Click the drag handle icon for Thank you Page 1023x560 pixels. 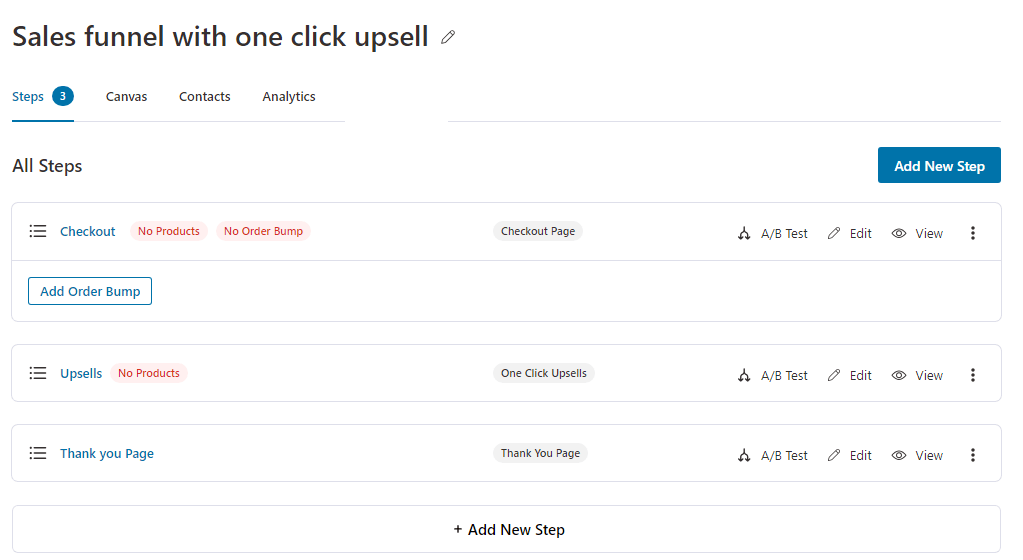tap(38, 453)
